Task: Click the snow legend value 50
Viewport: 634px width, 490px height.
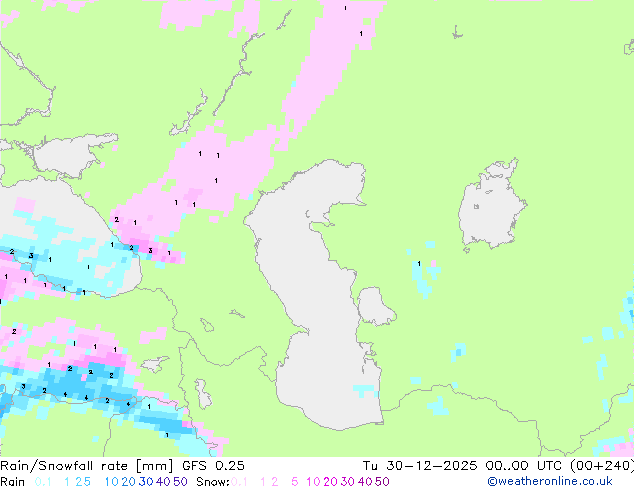Action: pyautogui.click(x=383, y=482)
